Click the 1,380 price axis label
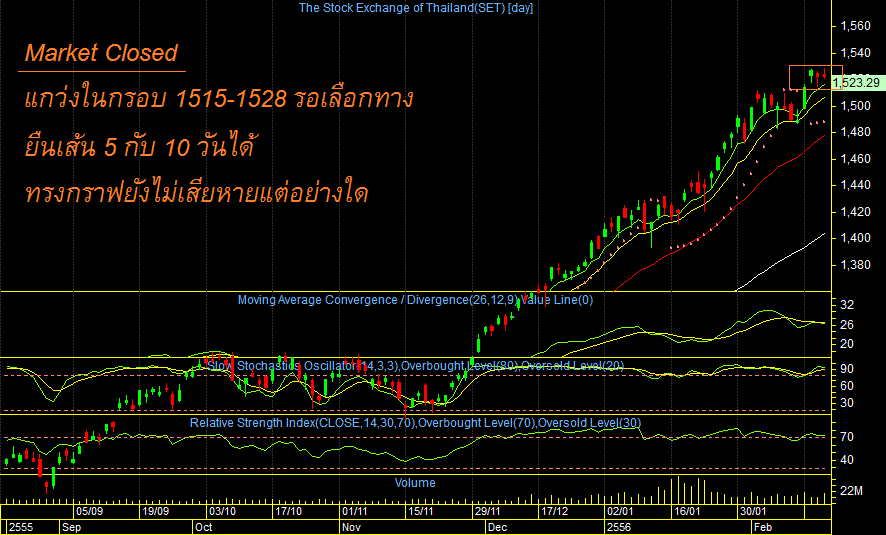Viewport: 886px width, 535px height. coord(855,265)
